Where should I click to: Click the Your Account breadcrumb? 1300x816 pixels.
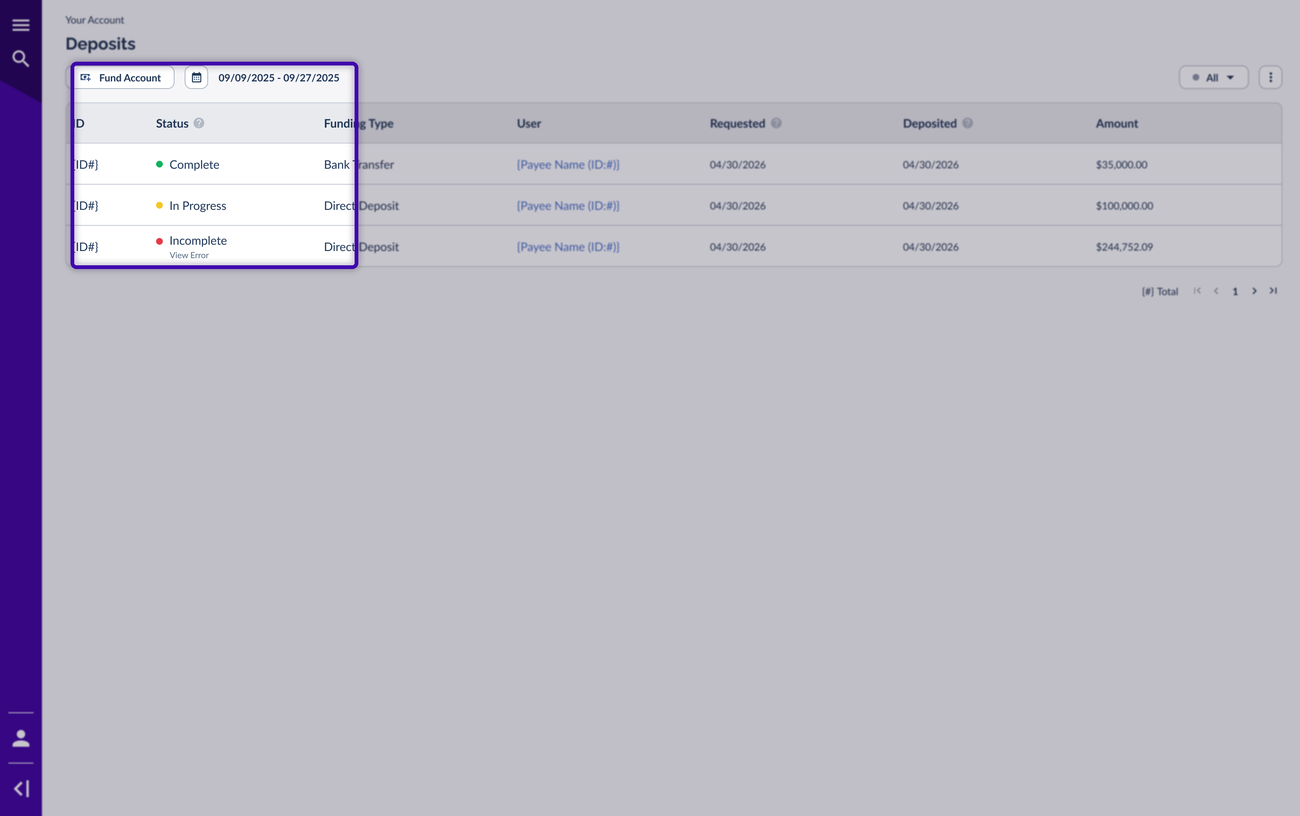pos(95,20)
